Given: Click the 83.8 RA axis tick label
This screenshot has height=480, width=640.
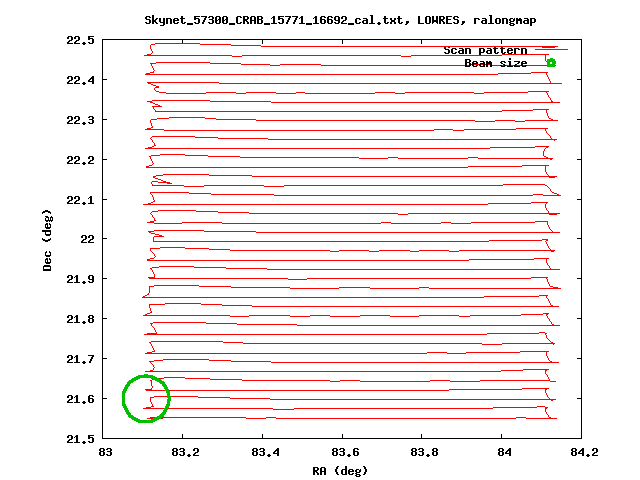Looking at the screenshot, I should (x=424, y=452).
